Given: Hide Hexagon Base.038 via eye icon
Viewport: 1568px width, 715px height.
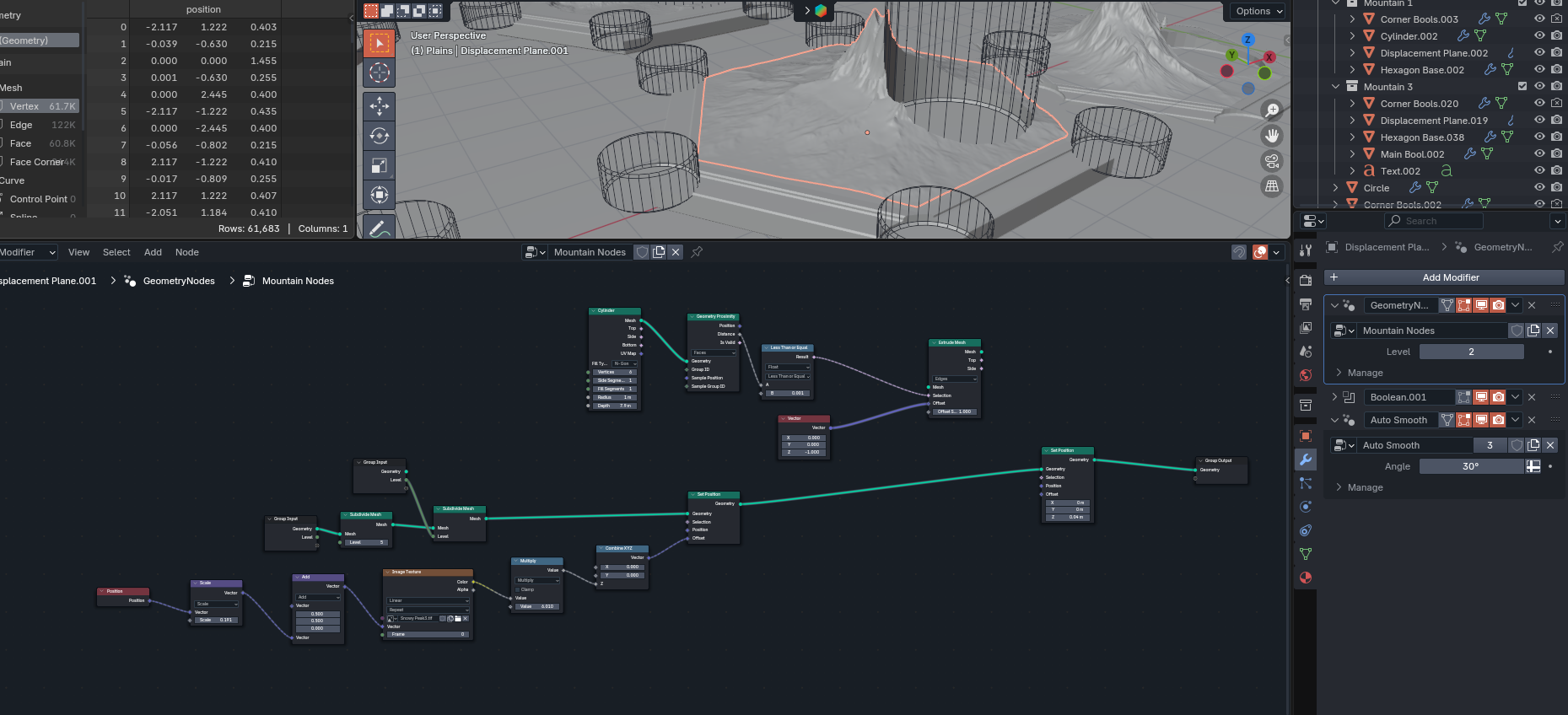Looking at the screenshot, I should point(1539,137).
